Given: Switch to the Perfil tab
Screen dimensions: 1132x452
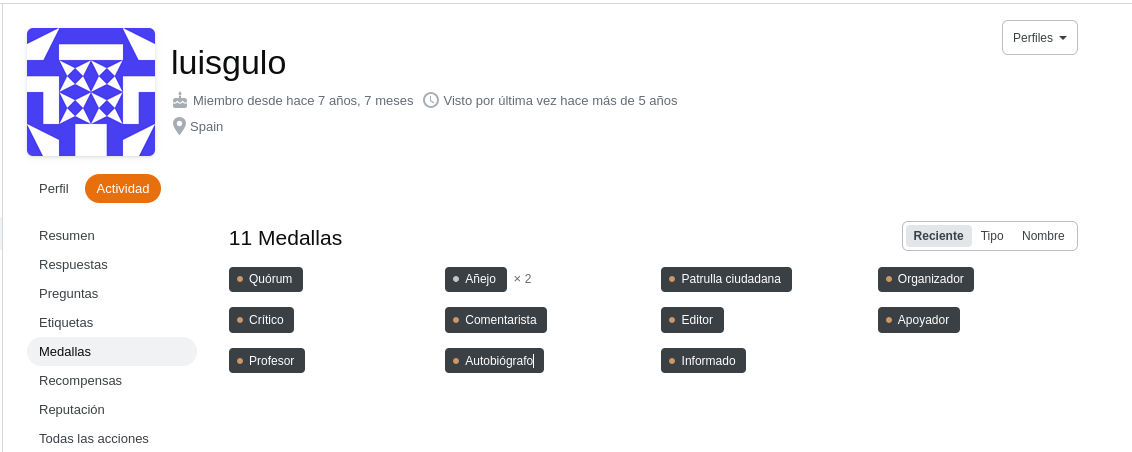Looking at the screenshot, I should 53,188.
